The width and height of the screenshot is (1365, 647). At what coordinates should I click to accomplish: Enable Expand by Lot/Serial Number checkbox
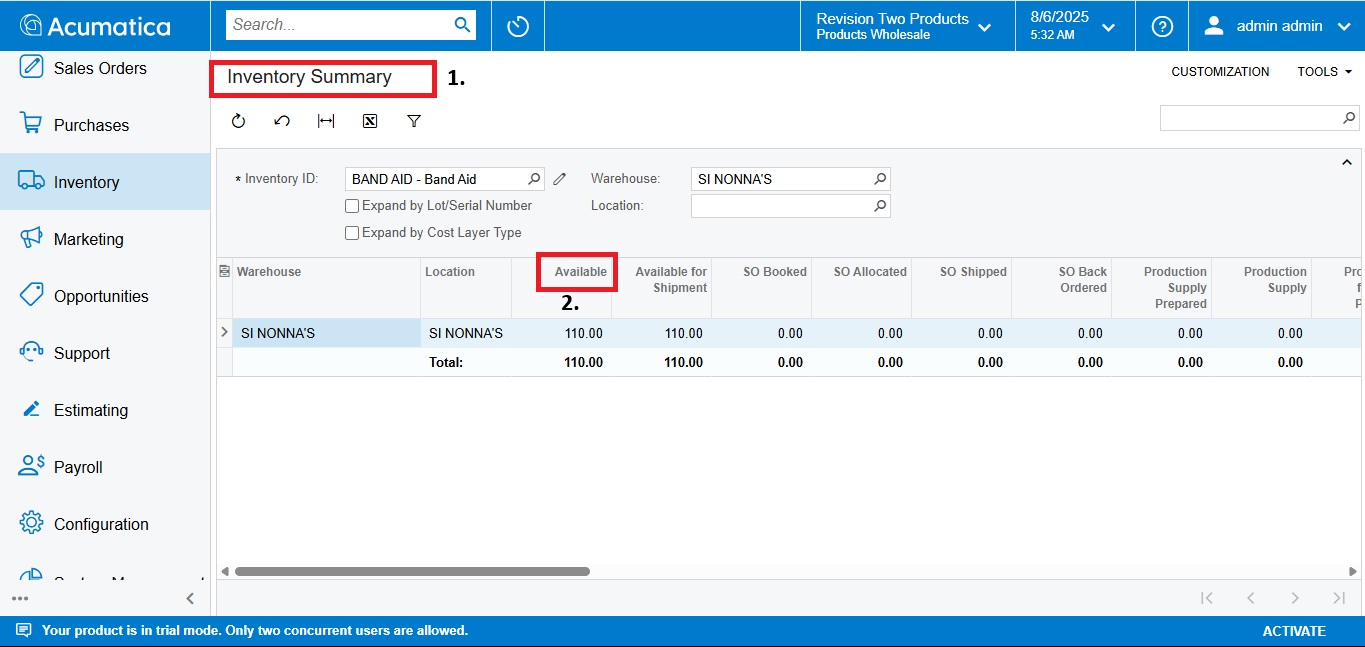click(x=352, y=206)
